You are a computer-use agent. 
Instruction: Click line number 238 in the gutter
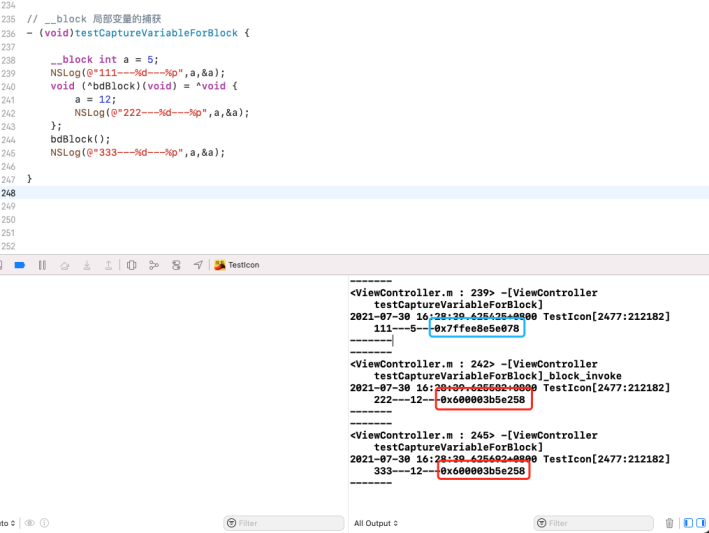(x=8, y=60)
